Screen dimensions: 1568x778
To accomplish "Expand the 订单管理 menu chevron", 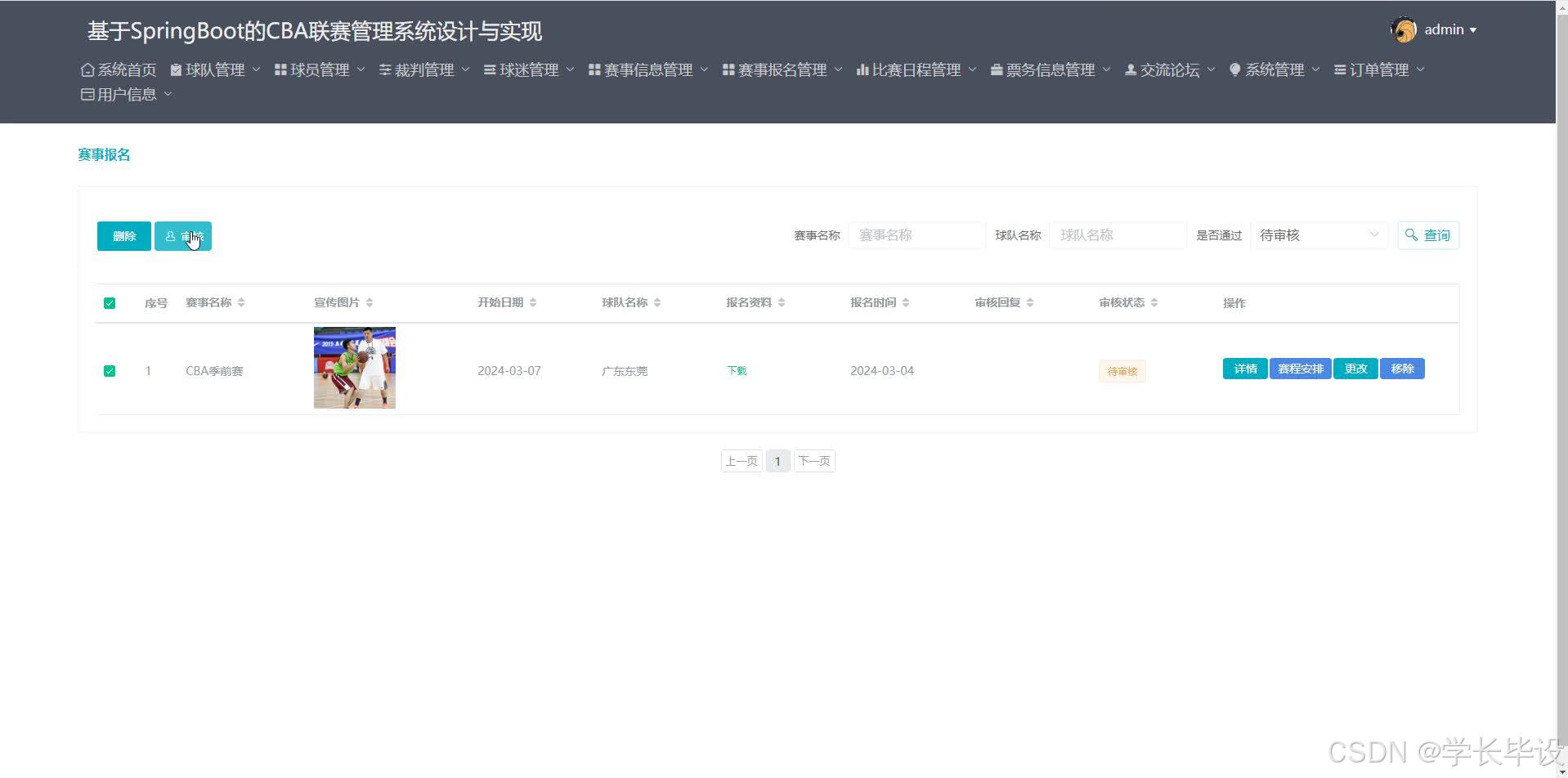I will pyautogui.click(x=1420, y=70).
